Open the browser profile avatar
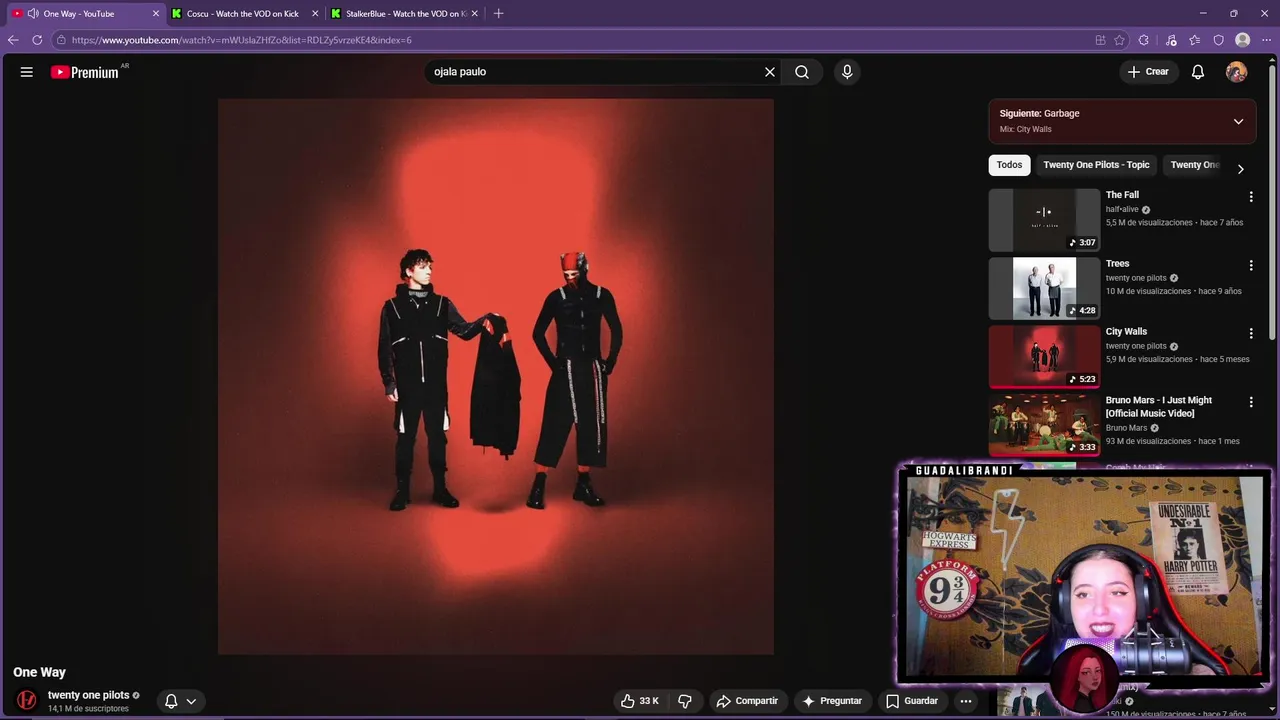 coord(1243,40)
